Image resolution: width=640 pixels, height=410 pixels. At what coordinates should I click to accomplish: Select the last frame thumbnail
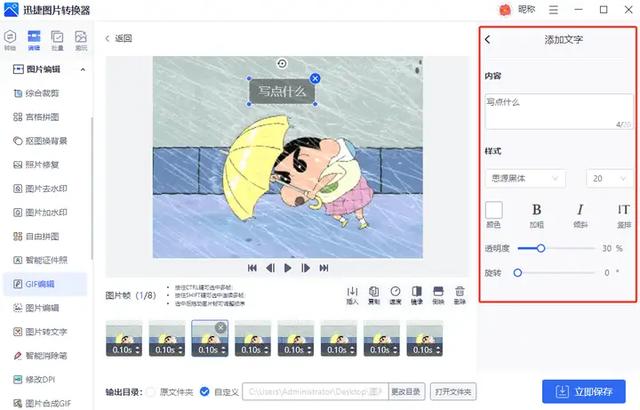click(x=424, y=338)
